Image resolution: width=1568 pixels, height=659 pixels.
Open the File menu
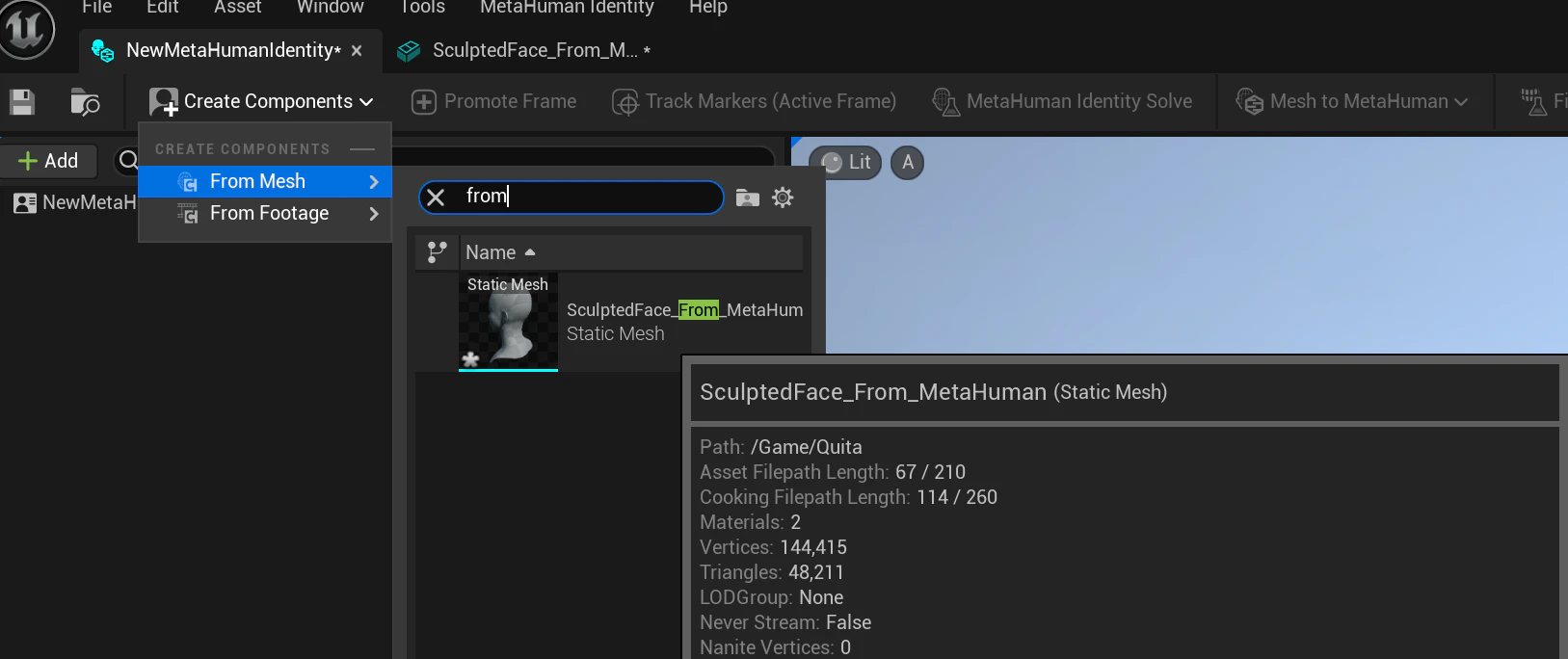96,8
